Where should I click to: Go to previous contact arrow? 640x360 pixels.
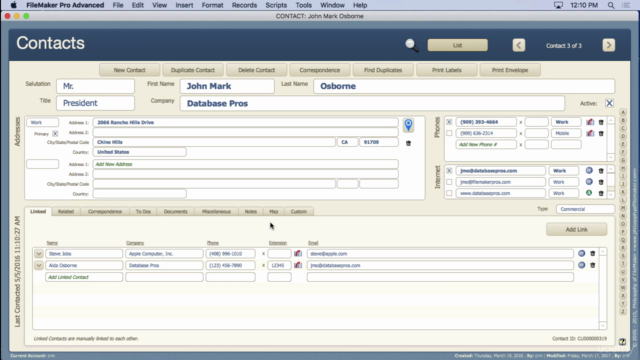(519, 45)
